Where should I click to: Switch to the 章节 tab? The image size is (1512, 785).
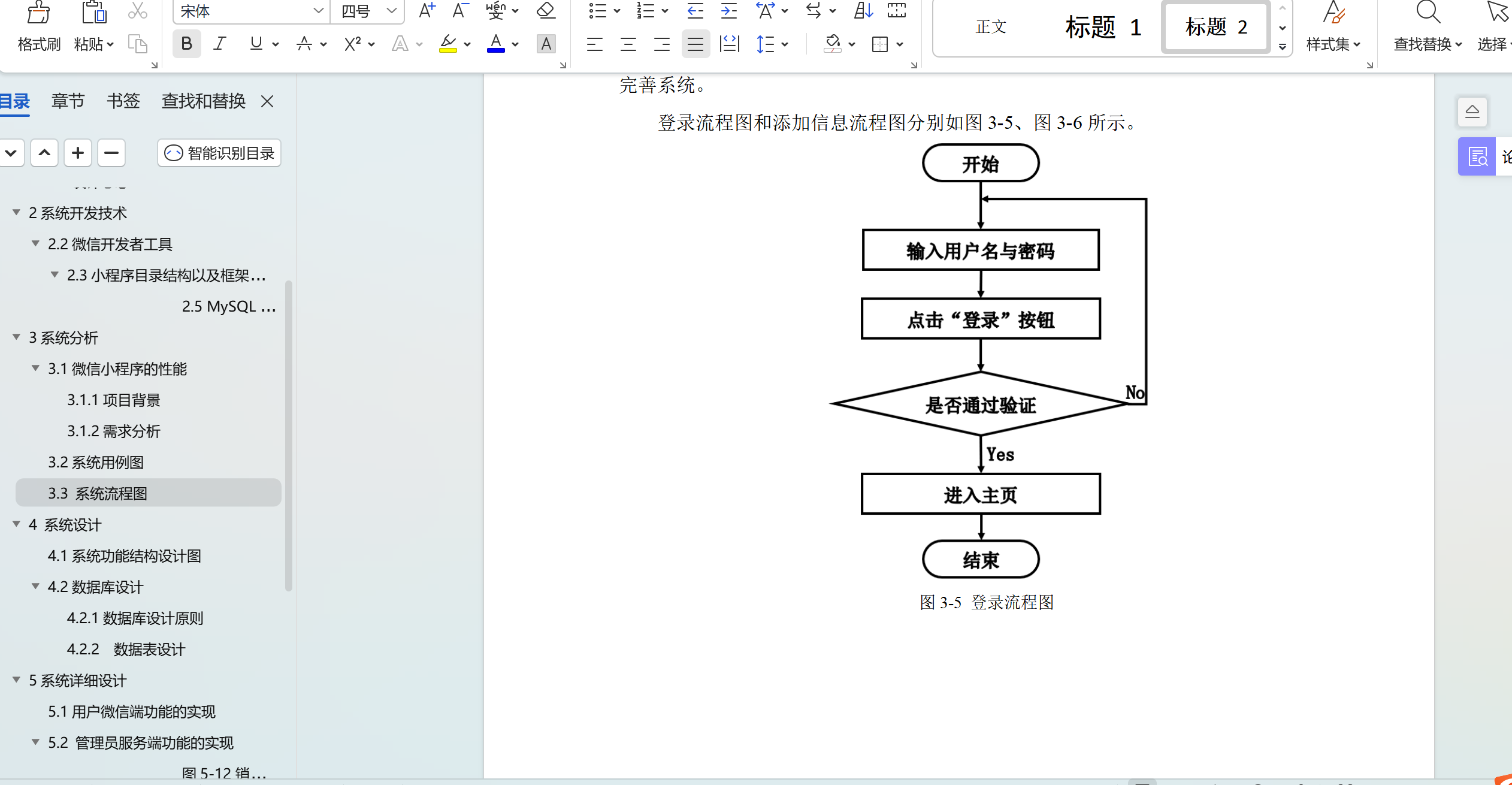point(68,101)
